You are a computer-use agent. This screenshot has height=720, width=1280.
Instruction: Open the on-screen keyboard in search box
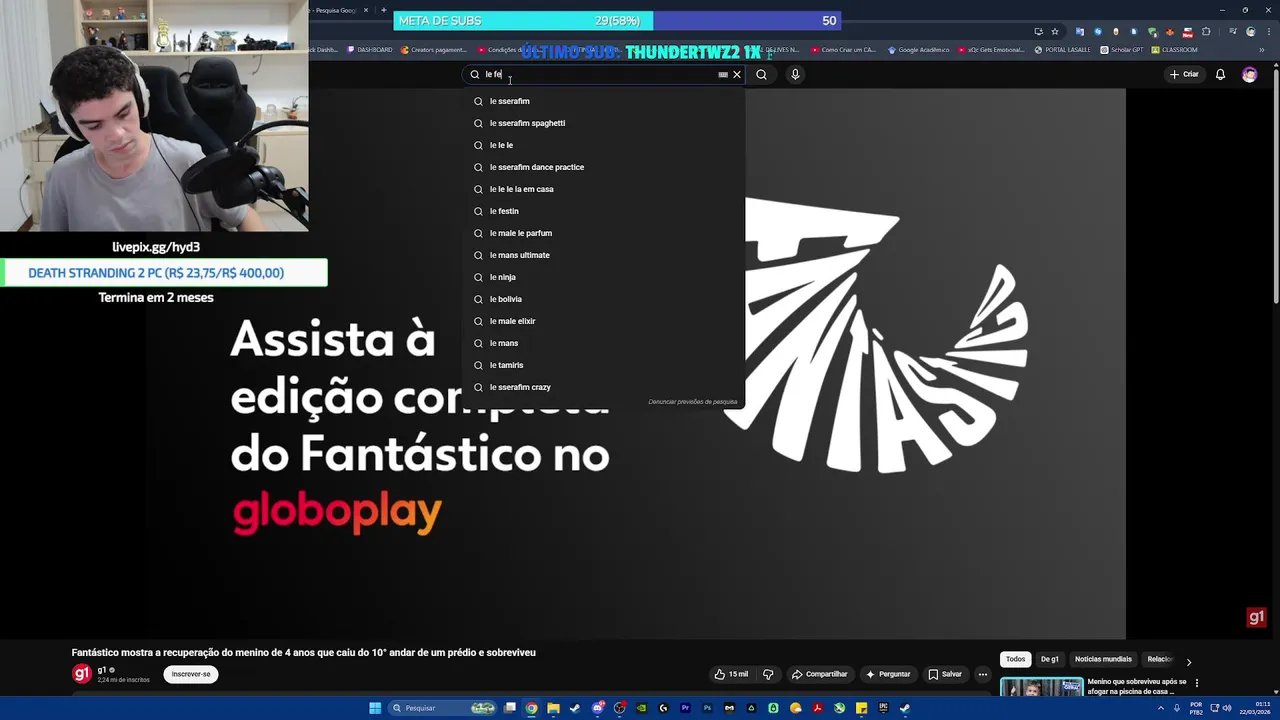pos(723,74)
